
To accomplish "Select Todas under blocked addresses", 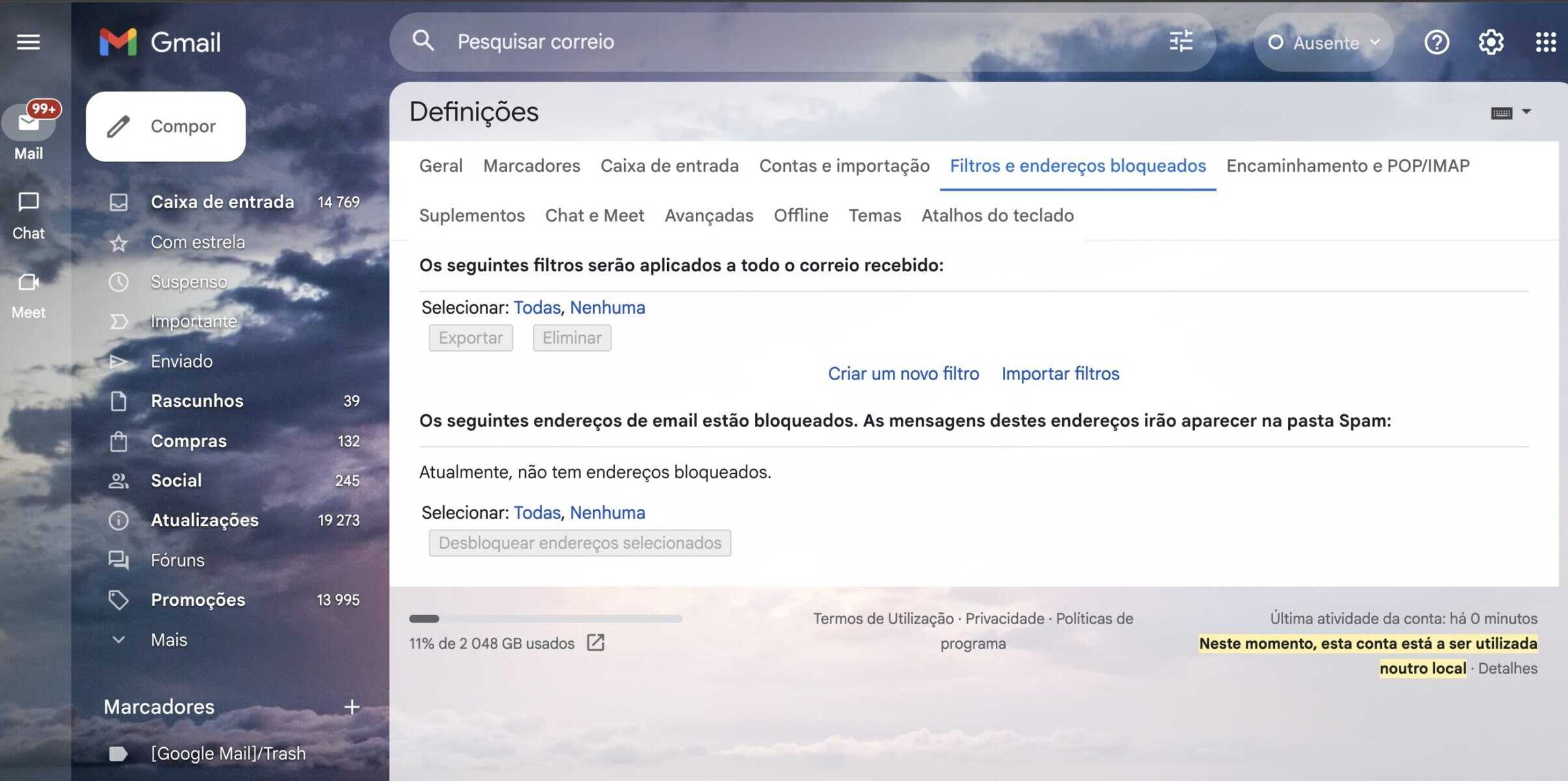I will pos(536,513).
